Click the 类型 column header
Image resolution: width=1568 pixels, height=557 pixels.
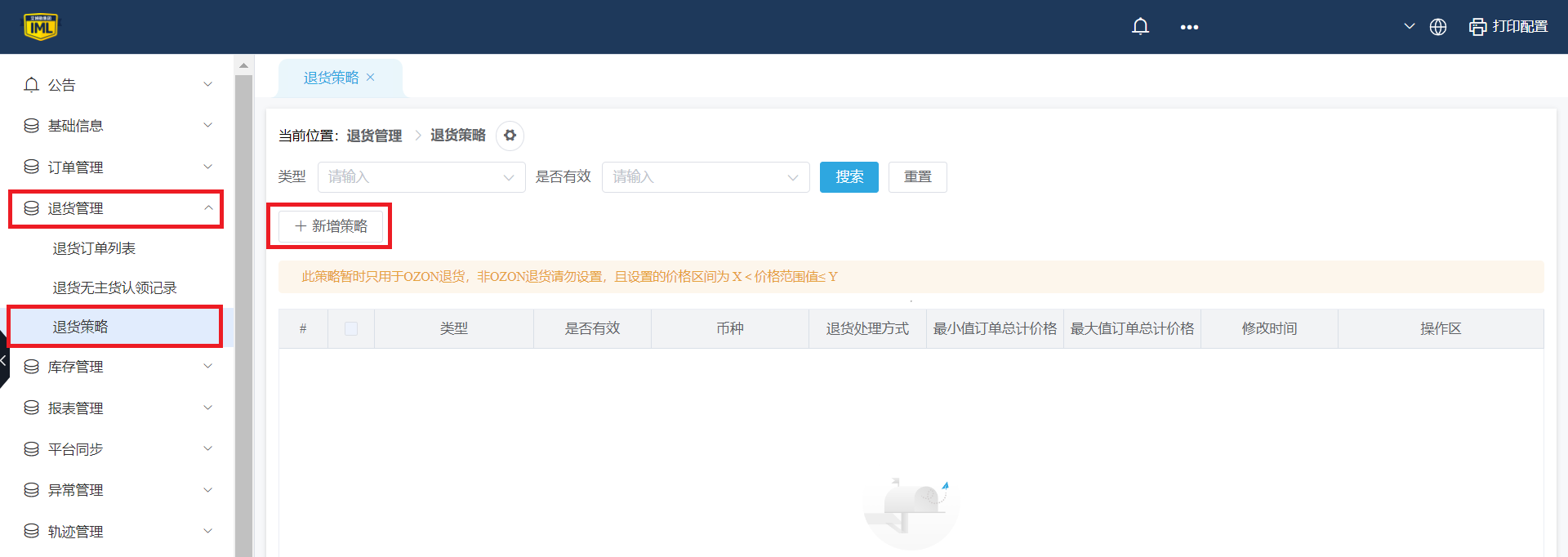pyautogui.click(x=454, y=328)
